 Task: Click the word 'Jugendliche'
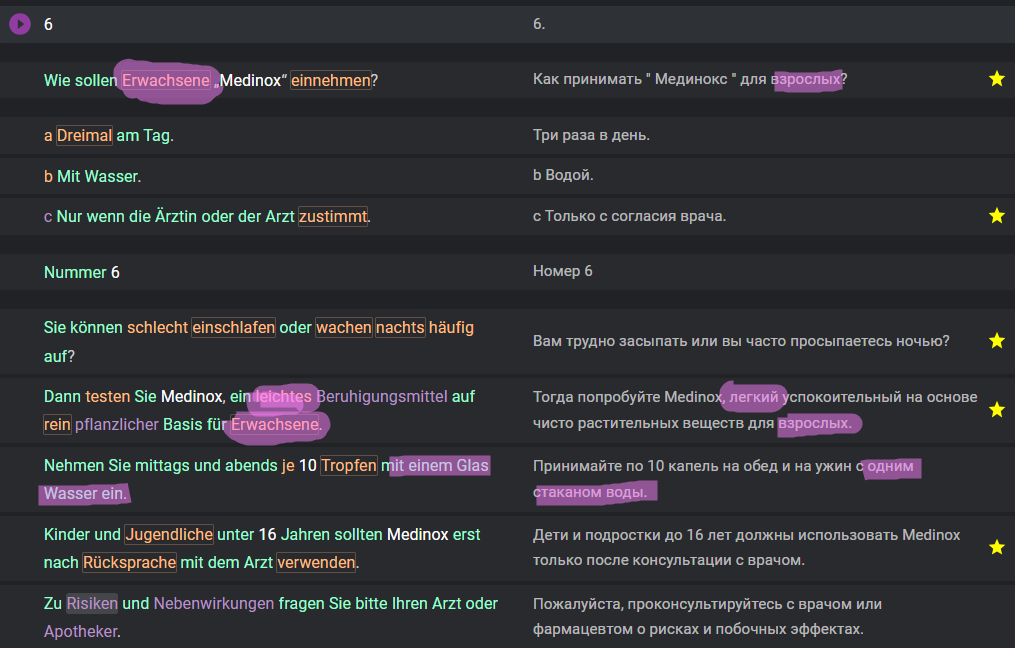pos(169,534)
